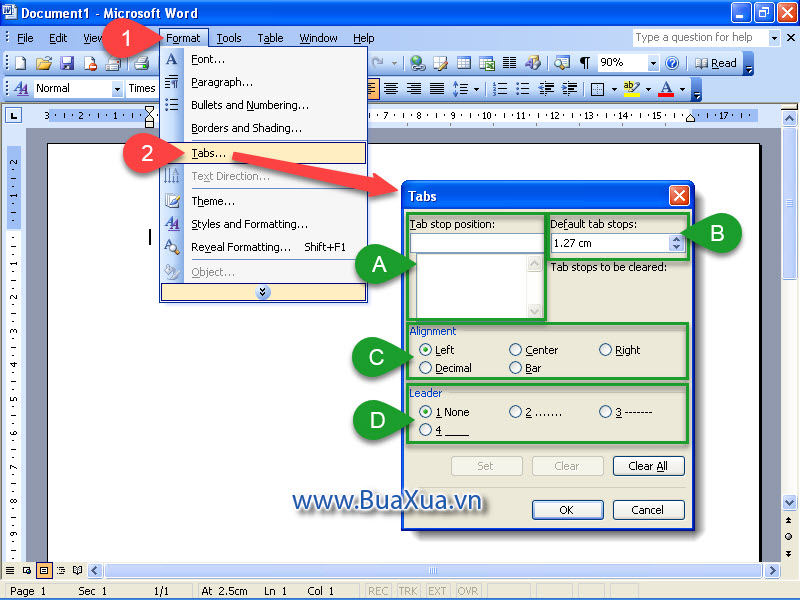This screenshot has width=800, height=600.
Task: Select leader option 1 None
Action: coord(425,411)
